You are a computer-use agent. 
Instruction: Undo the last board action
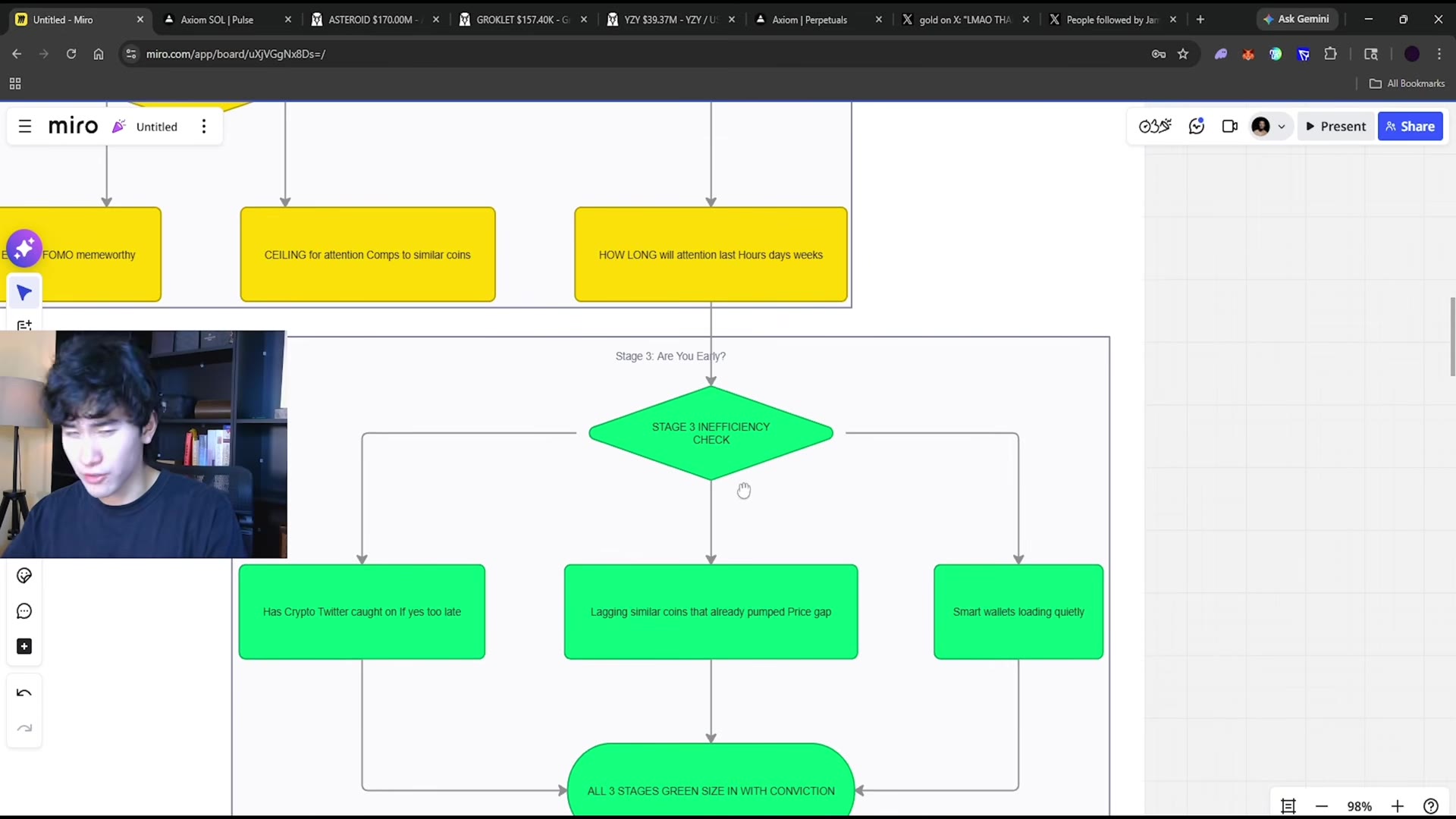[24, 693]
